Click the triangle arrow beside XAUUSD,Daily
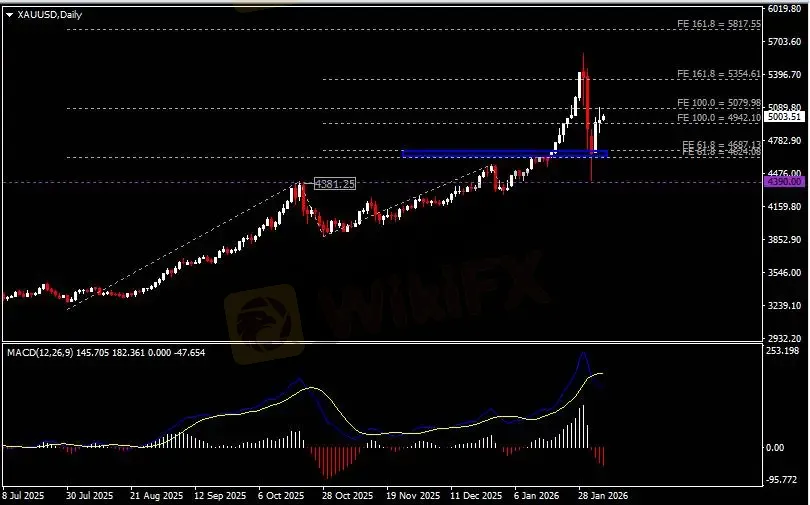The image size is (810, 505). pyautogui.click(x=9, y=15)
